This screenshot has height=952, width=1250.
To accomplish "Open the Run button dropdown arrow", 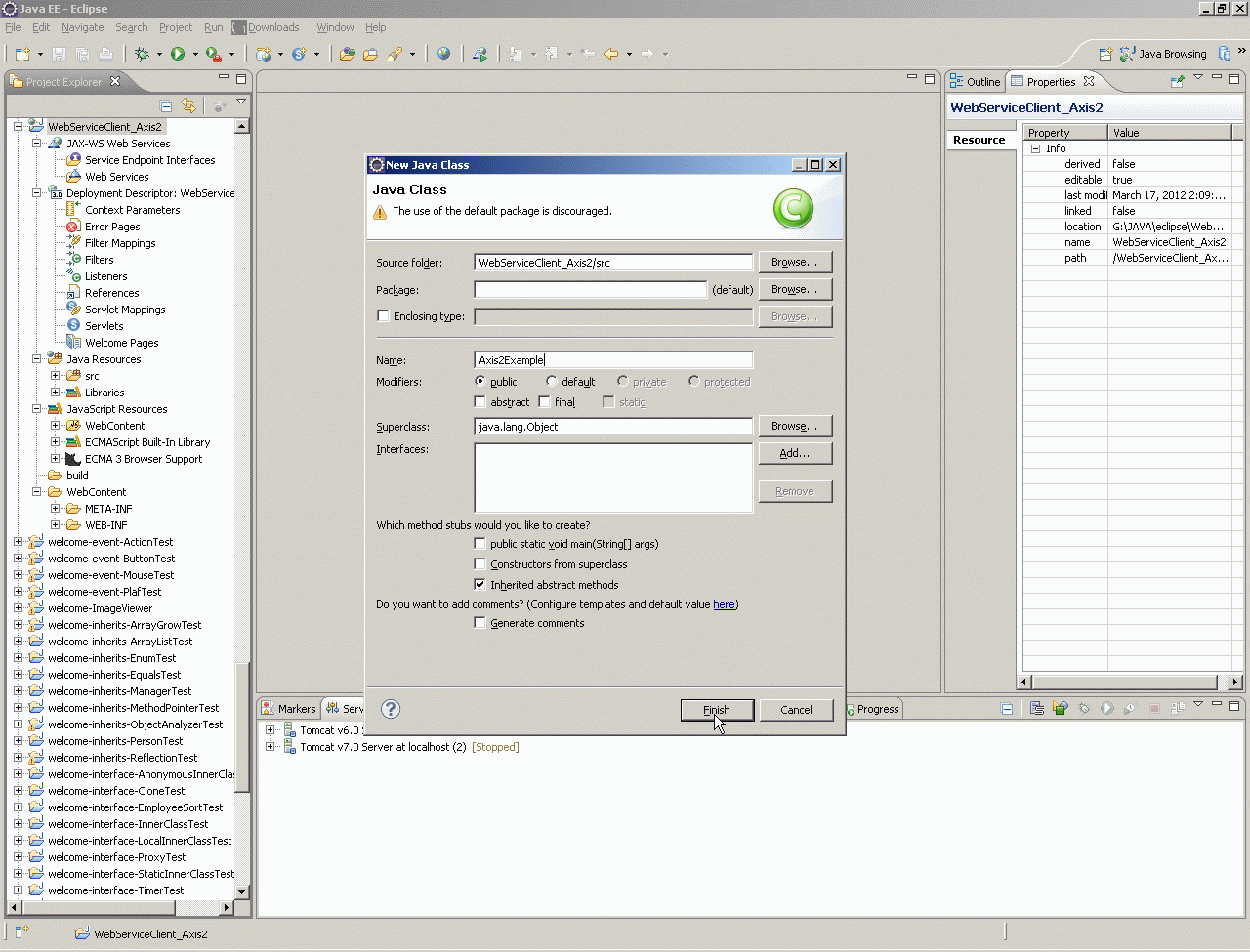I will [194, 55].
